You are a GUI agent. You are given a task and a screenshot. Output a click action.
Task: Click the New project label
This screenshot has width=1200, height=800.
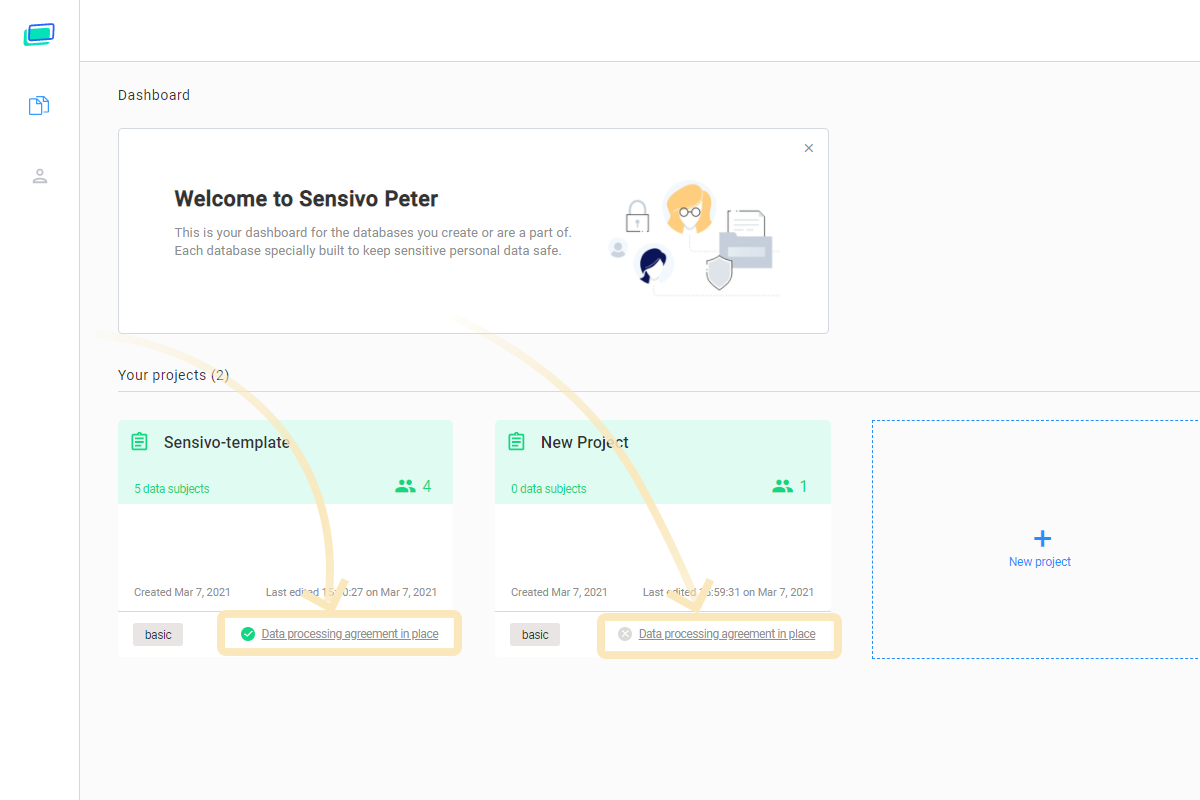pyautogui.click(x=1040, y=562)
